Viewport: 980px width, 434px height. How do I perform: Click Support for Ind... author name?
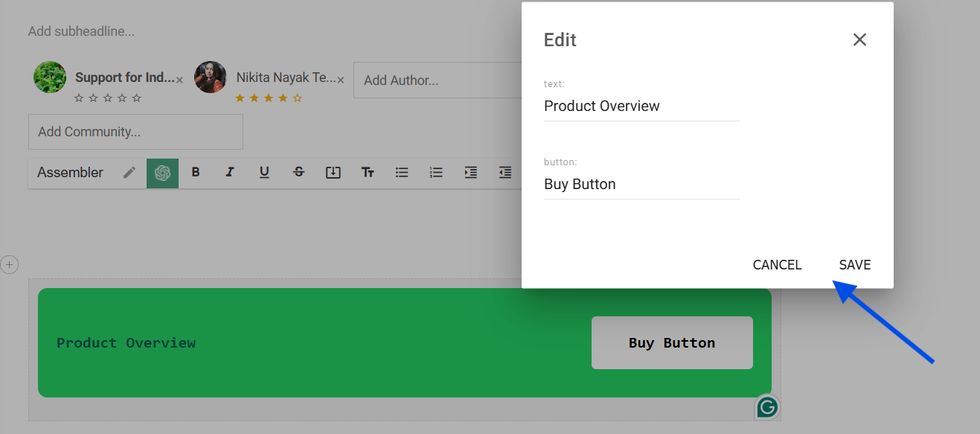pos(125,78)
